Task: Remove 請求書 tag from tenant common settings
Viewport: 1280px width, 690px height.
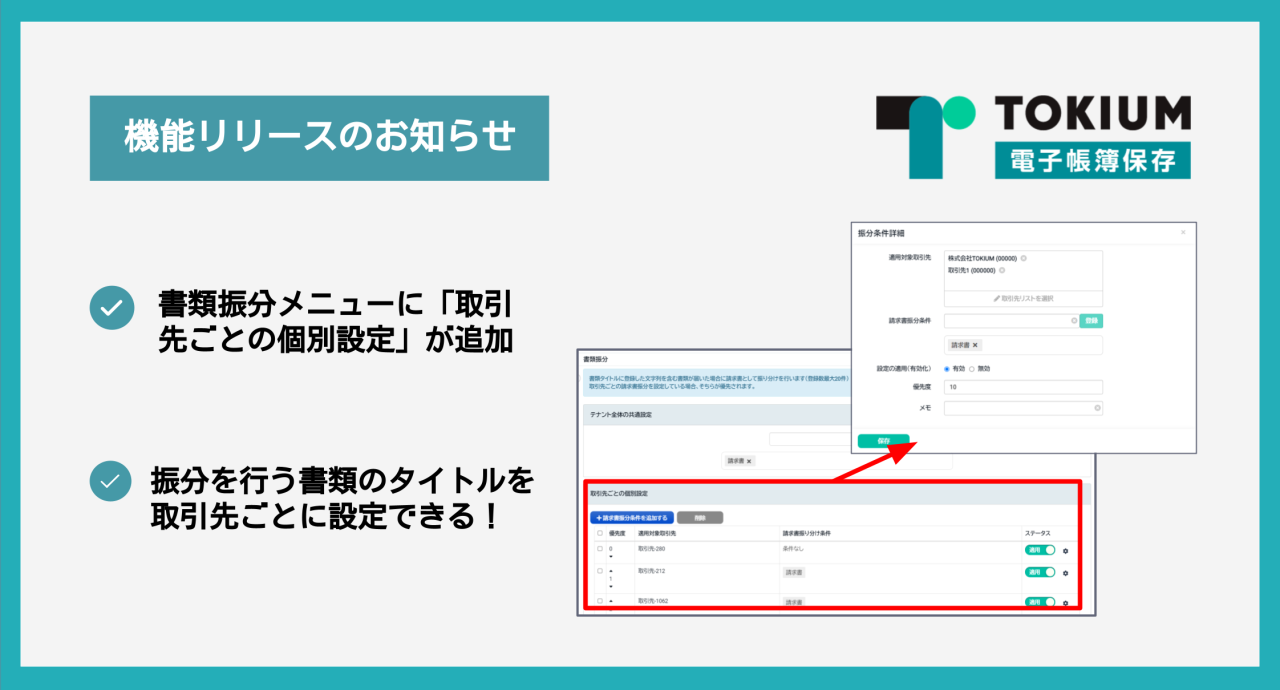Action: [x=749, y=461]
